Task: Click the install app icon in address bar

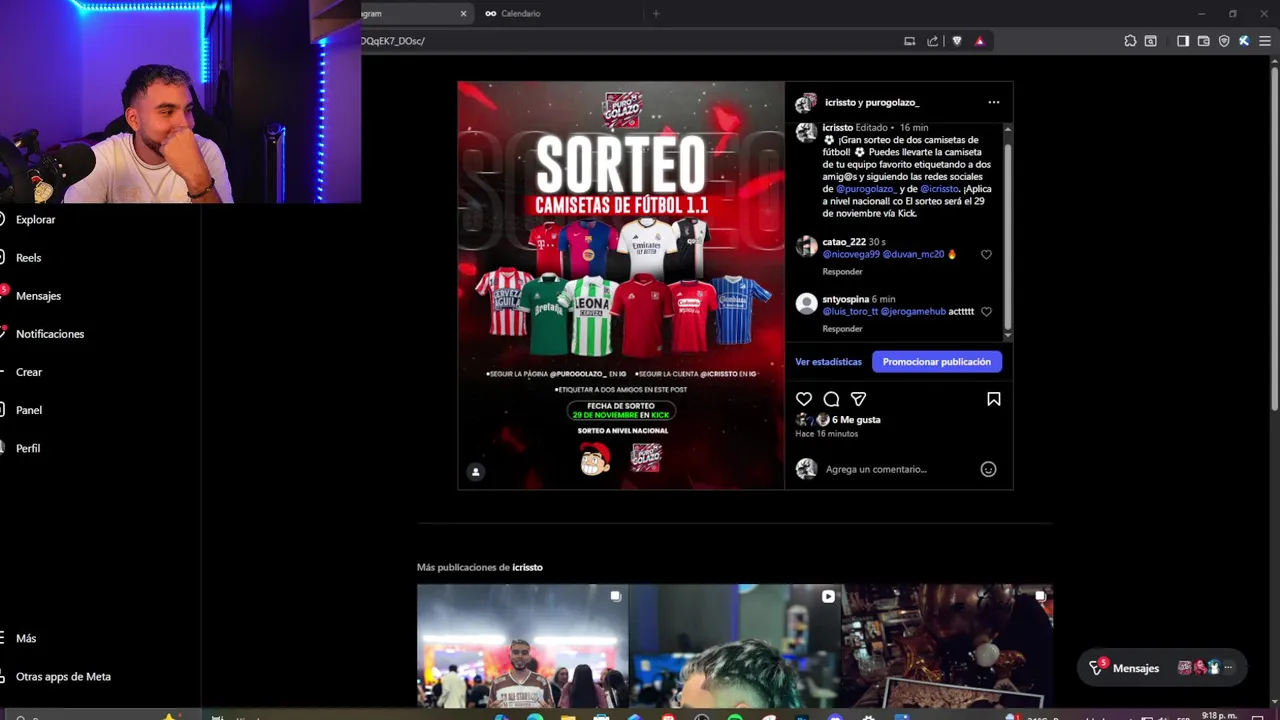Action: tap(909, 41)
